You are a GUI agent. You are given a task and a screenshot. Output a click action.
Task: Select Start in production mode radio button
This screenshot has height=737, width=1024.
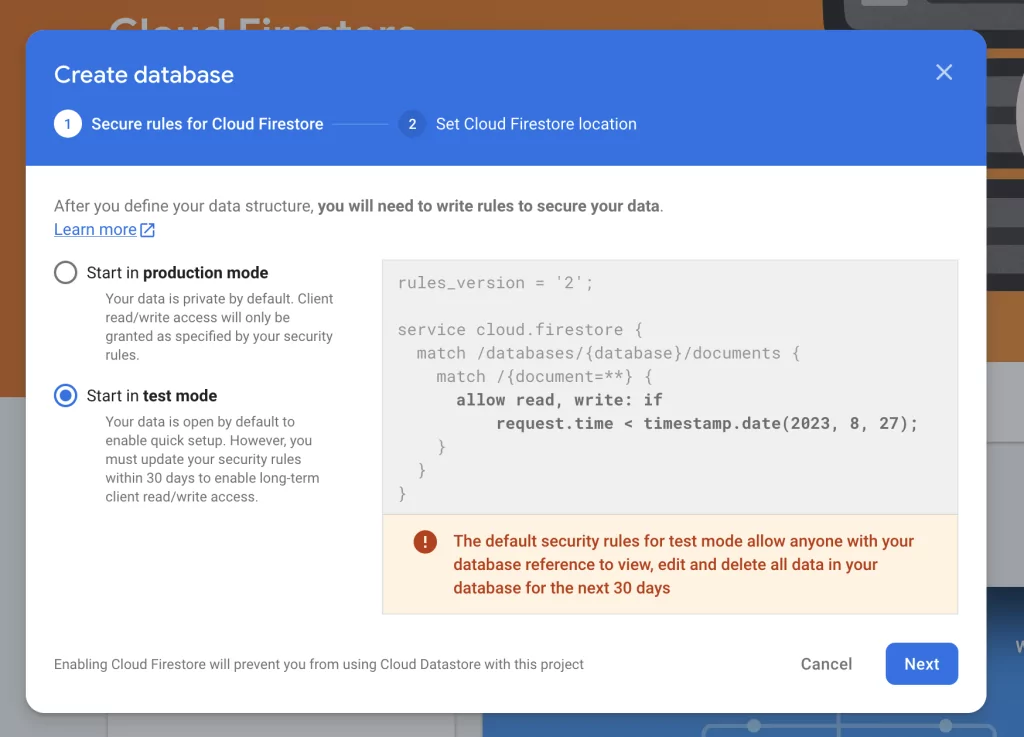coord(65,272)
